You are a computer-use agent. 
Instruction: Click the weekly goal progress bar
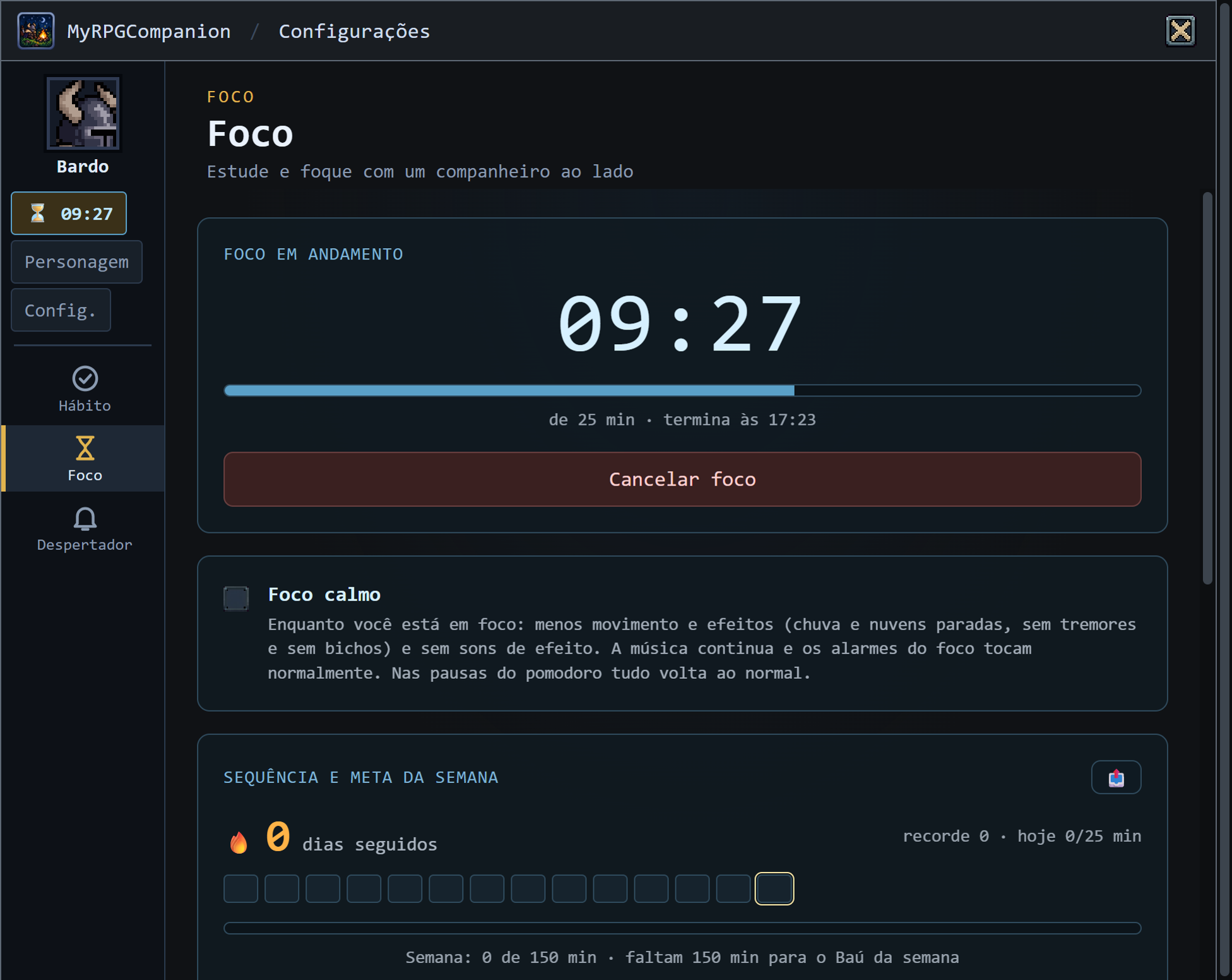pos(682,928)
